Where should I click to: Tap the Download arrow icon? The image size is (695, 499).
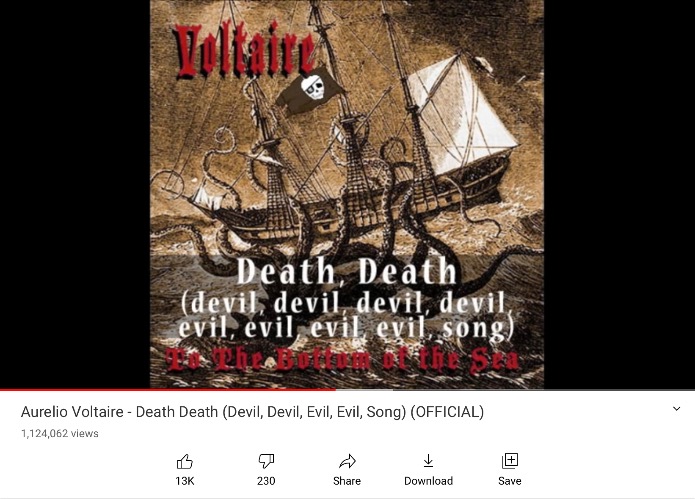coord(428,461)
